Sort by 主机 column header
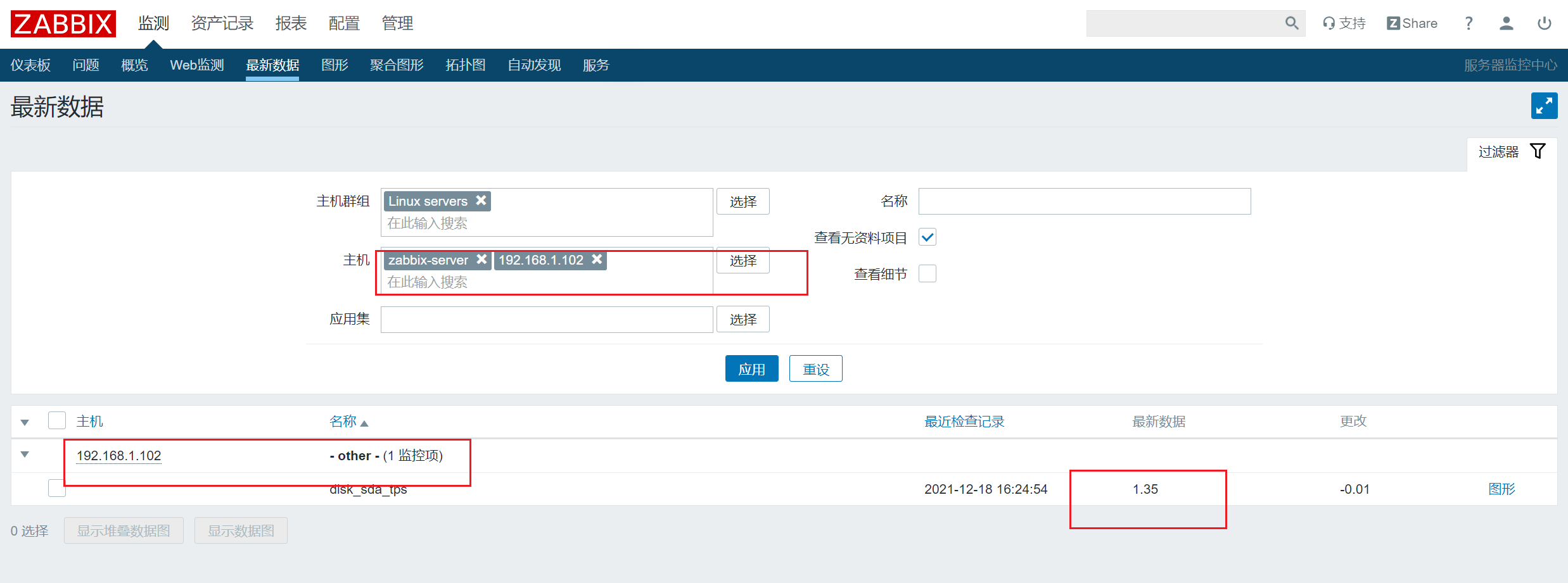This screenshot has width=1568, height=583. click(89, 421)
